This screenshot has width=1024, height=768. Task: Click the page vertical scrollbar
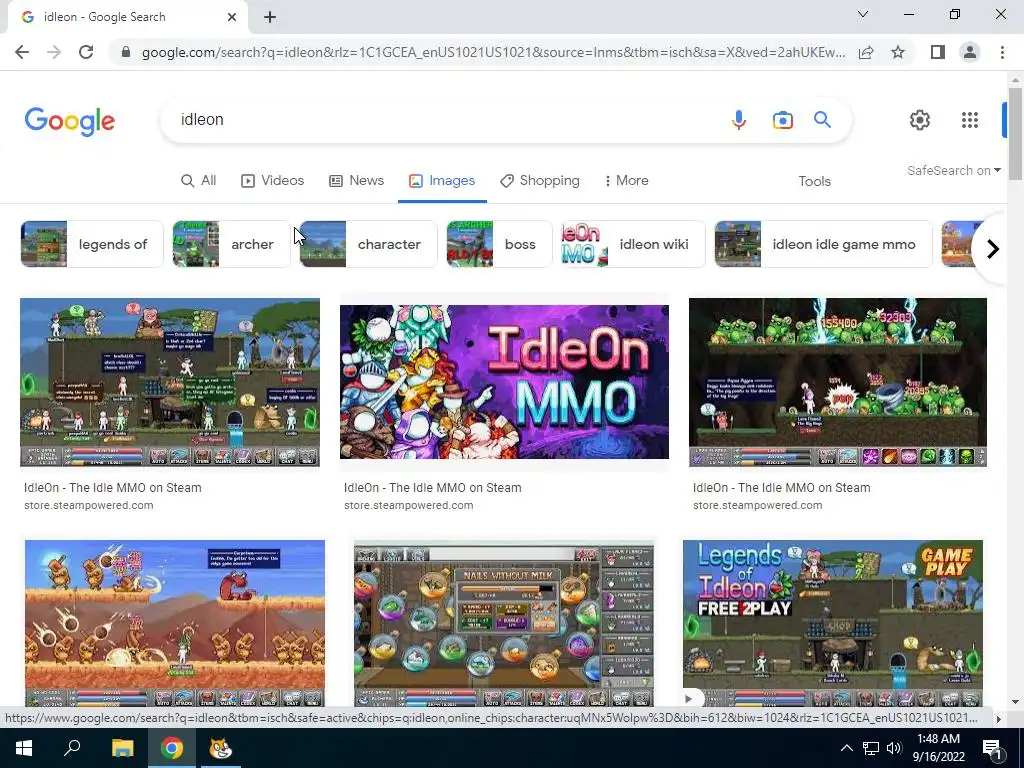[x=1015, y=134]
